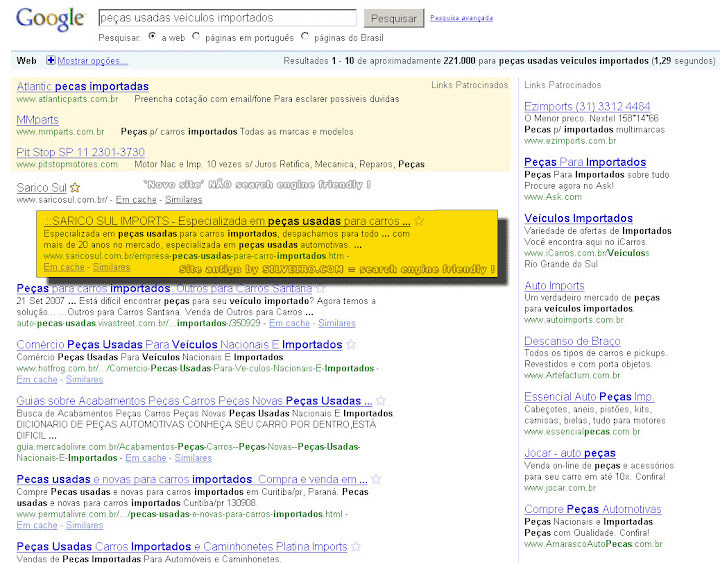The width and height of the screenshot is (720, 563).
Task: Star the Peças para carros importados result
Action: (x=321, y=289)
